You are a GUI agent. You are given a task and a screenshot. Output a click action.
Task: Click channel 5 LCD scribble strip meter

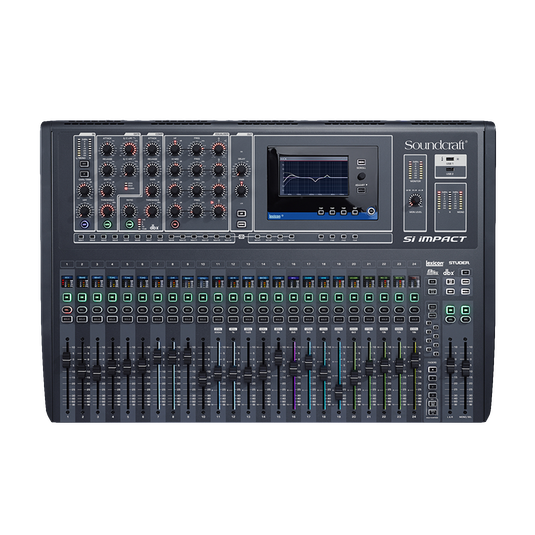[x=127, y=281]
